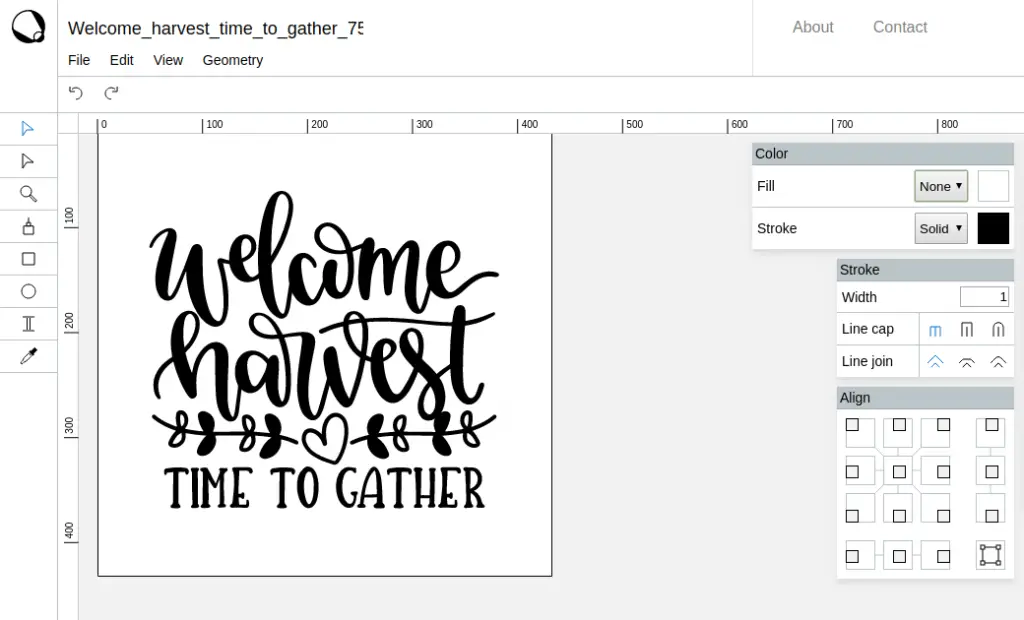Open the Edit menu
The width and height of the screenshot is (1024, 620).
click(x=121, y=60)
